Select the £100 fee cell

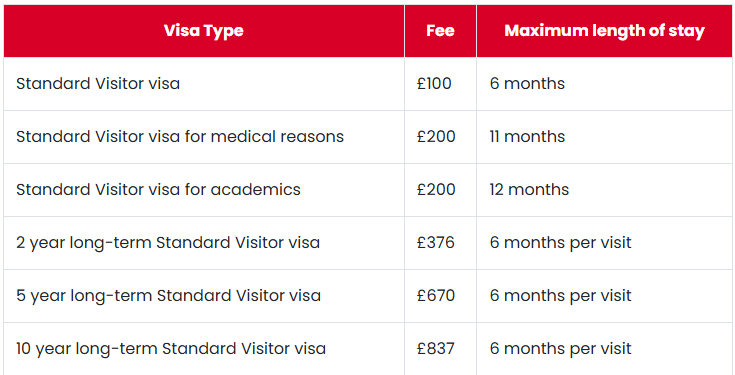[x=434, y=84]
